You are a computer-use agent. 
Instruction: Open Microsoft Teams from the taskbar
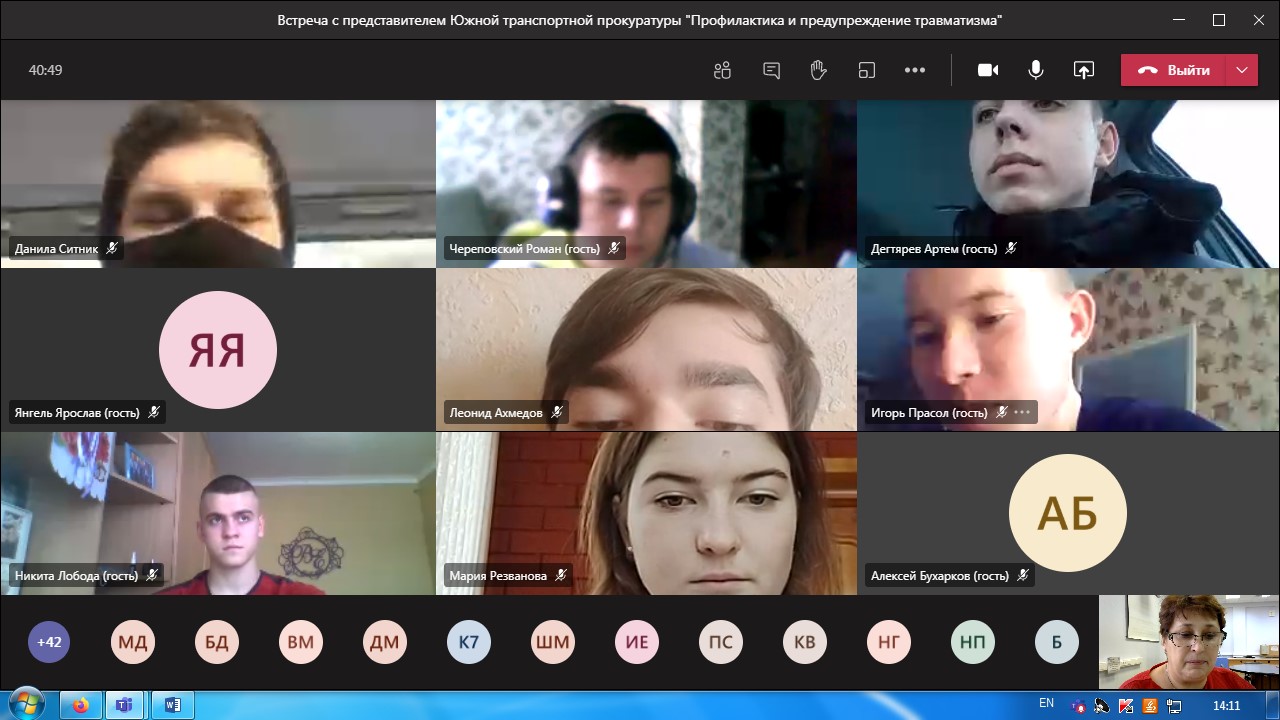pos(124,705)
